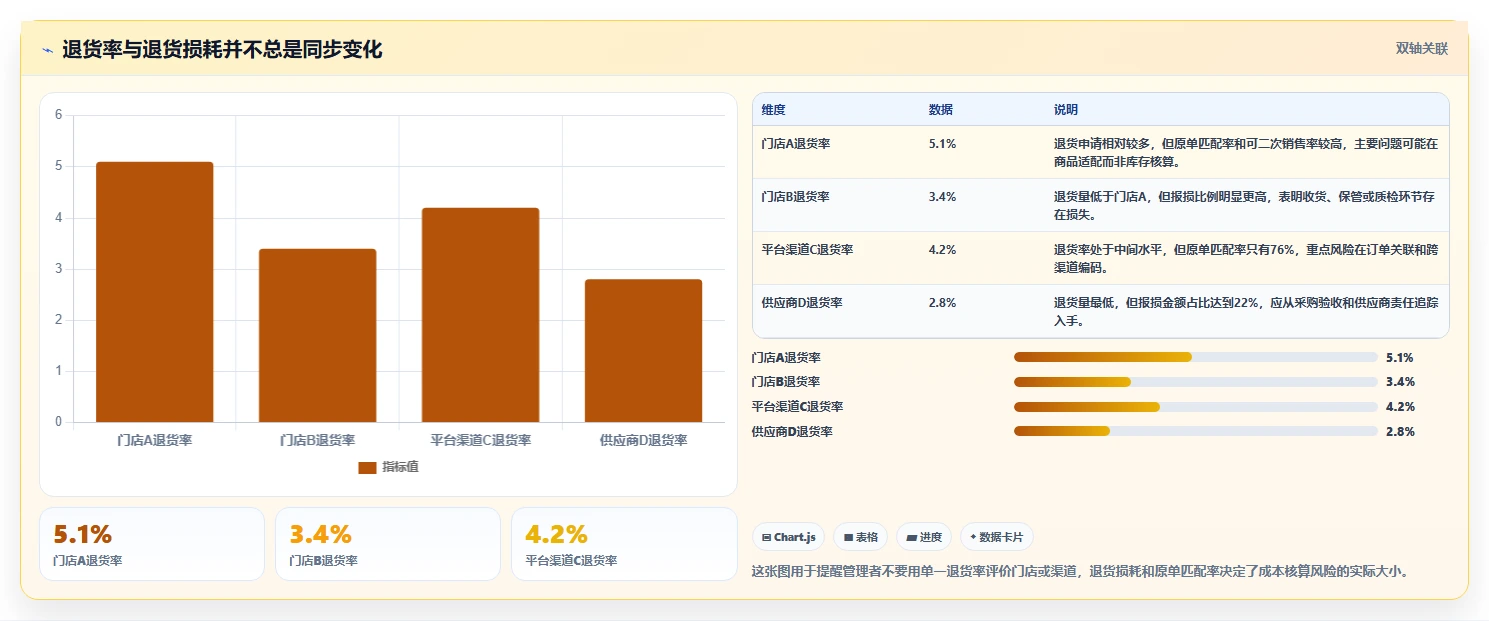The height and width of the screenshot is (621, 1489).
Task: Click the 维度 column header
Action: pyautogui.click(x=773, y=110)
